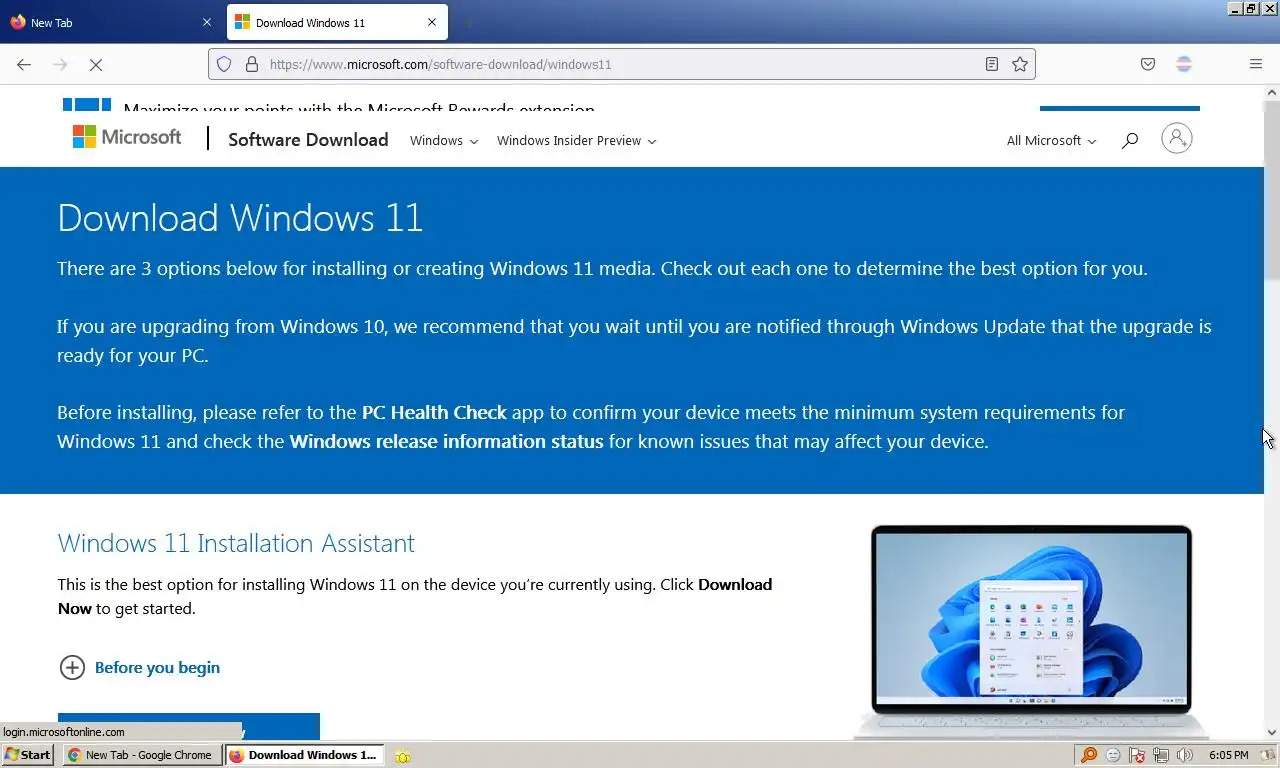Viewport: 1280px width, 768px height.
Task: Open the tracking protection shield icon
Action: (x=224, y=64)
